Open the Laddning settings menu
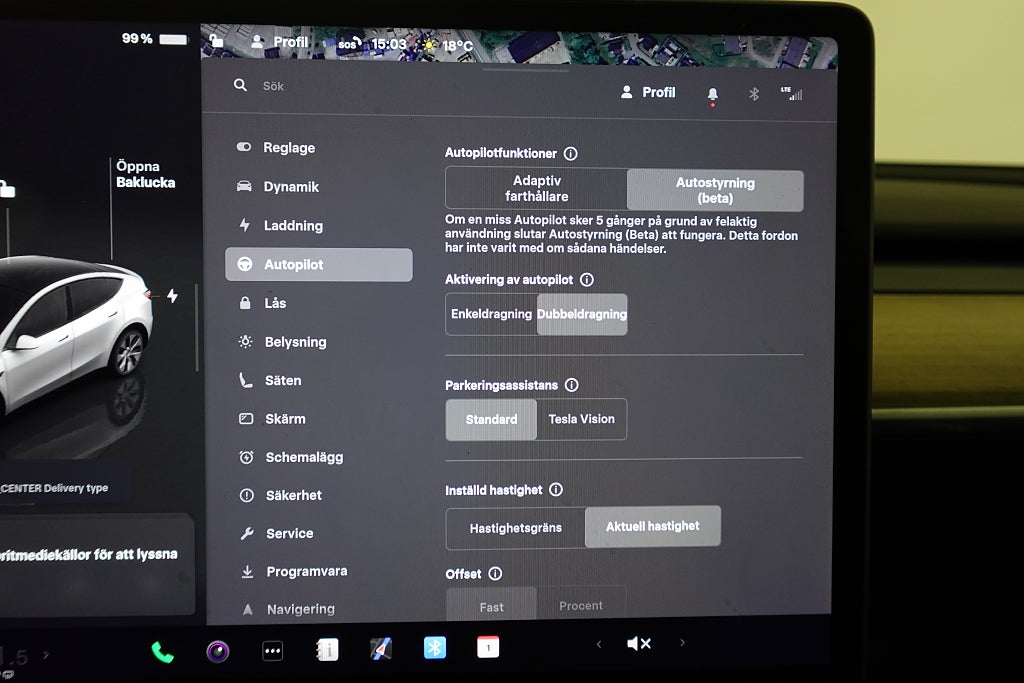 pyautogui.click(x=293, y=226)
